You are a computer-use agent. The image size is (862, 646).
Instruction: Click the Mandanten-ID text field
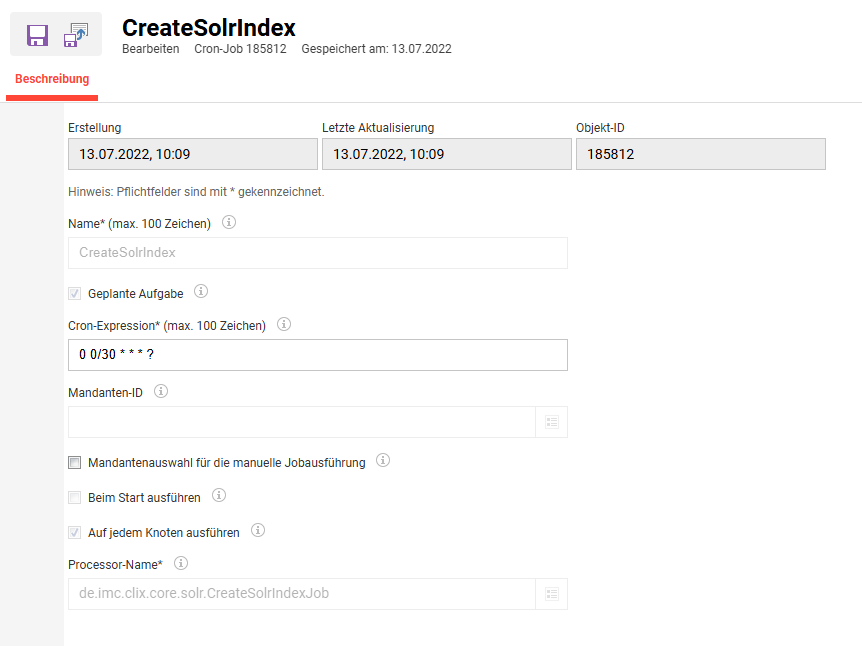coord(302,422)
